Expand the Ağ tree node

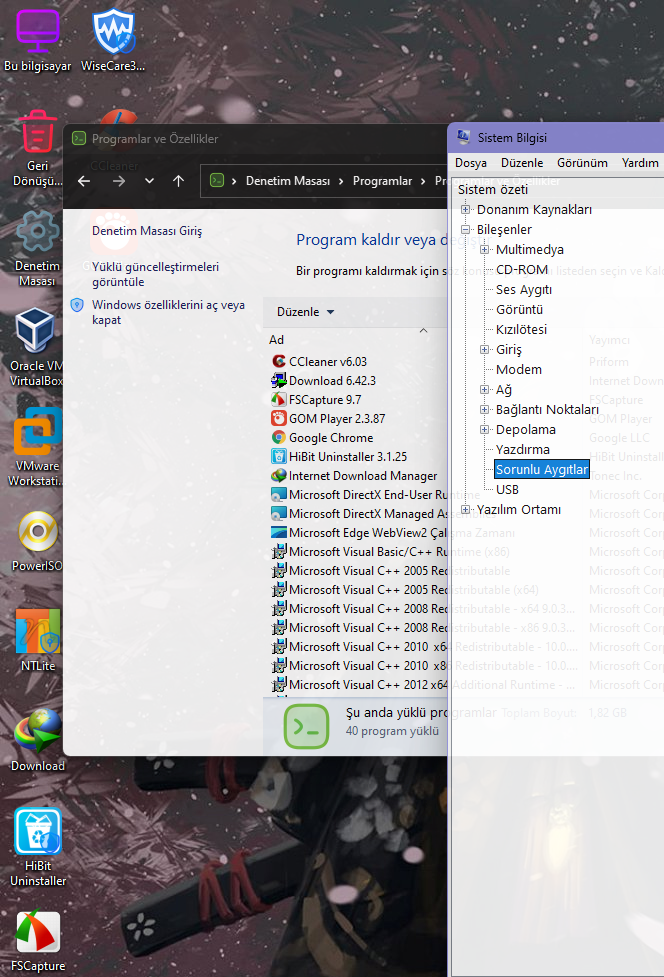click(x=485, y=389)
